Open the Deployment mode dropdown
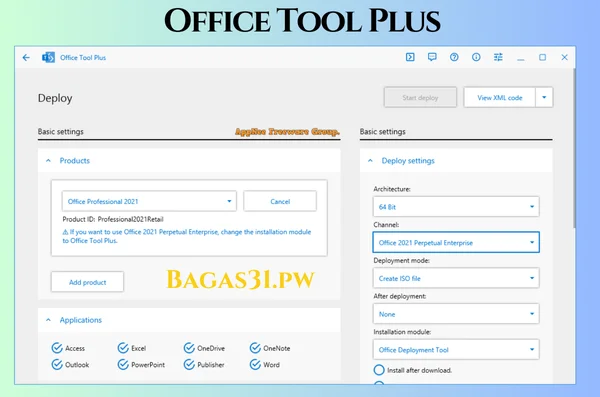600x397 pixels. point(456,278)
